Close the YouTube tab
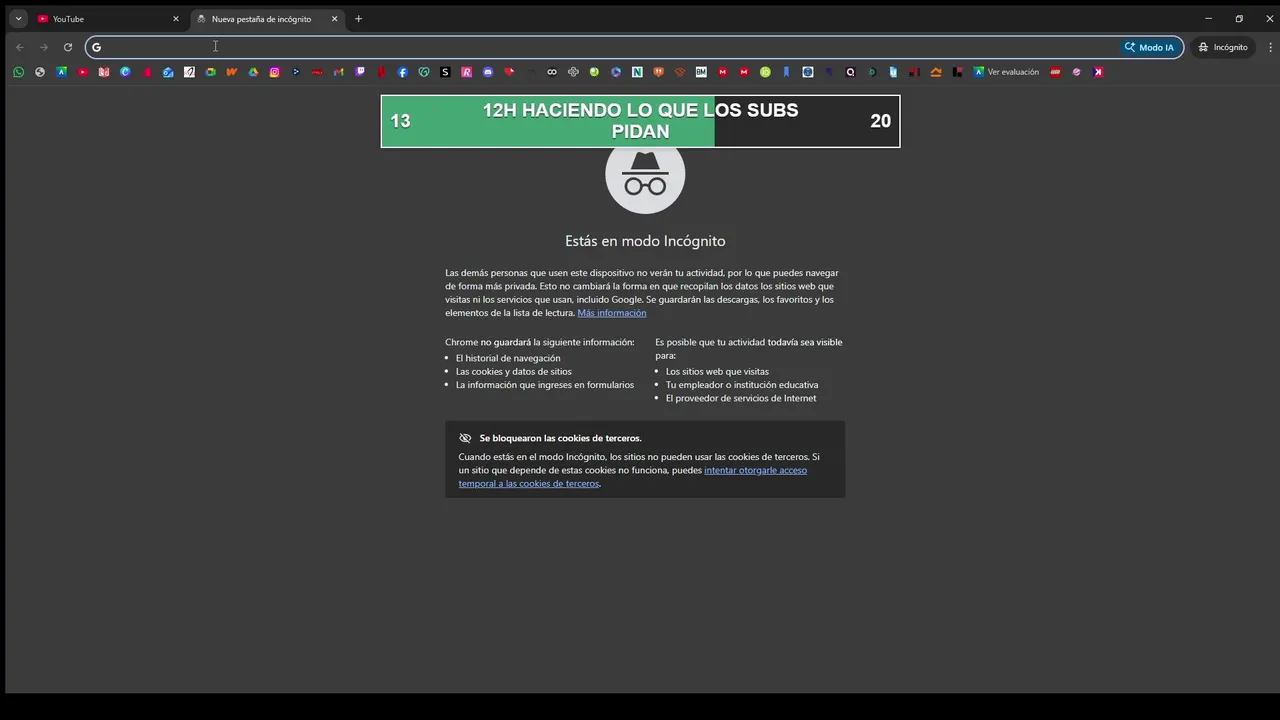This screenshot has width=1280, height=720. pyautogui.click(x=176, y=19)
